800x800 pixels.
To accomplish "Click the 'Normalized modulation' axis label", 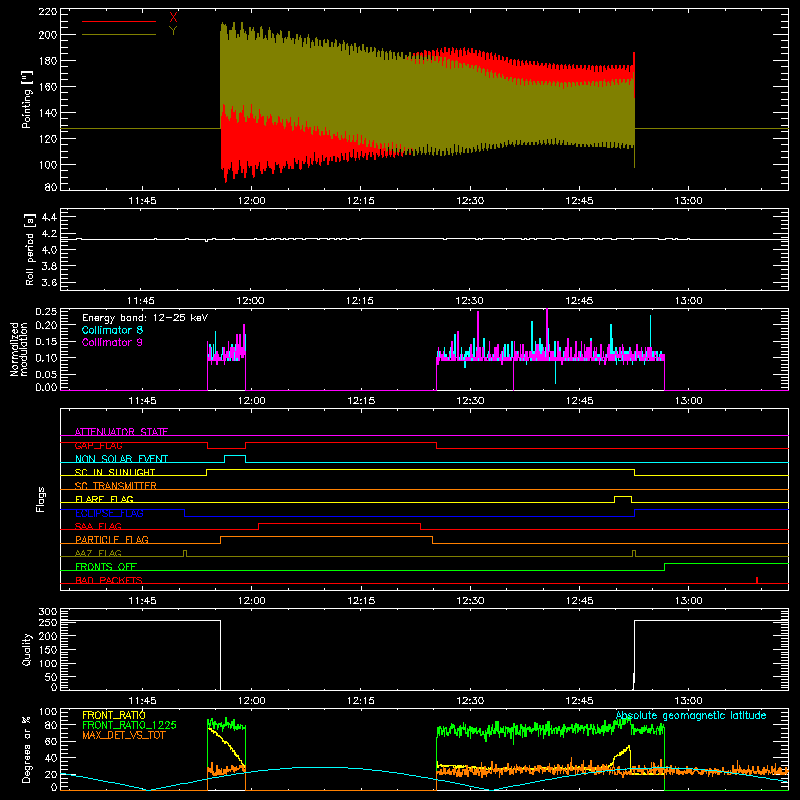I will pos(19,349).
